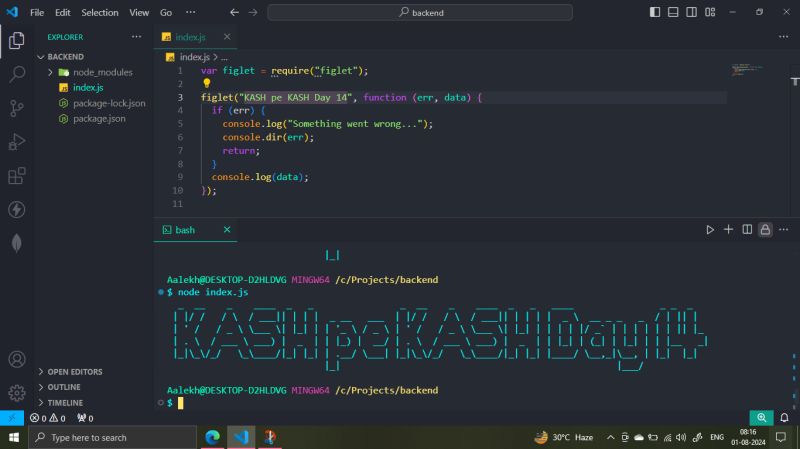Click line number 3 in the gutter
Screen dimensions: 800x449
pos(180,97)
